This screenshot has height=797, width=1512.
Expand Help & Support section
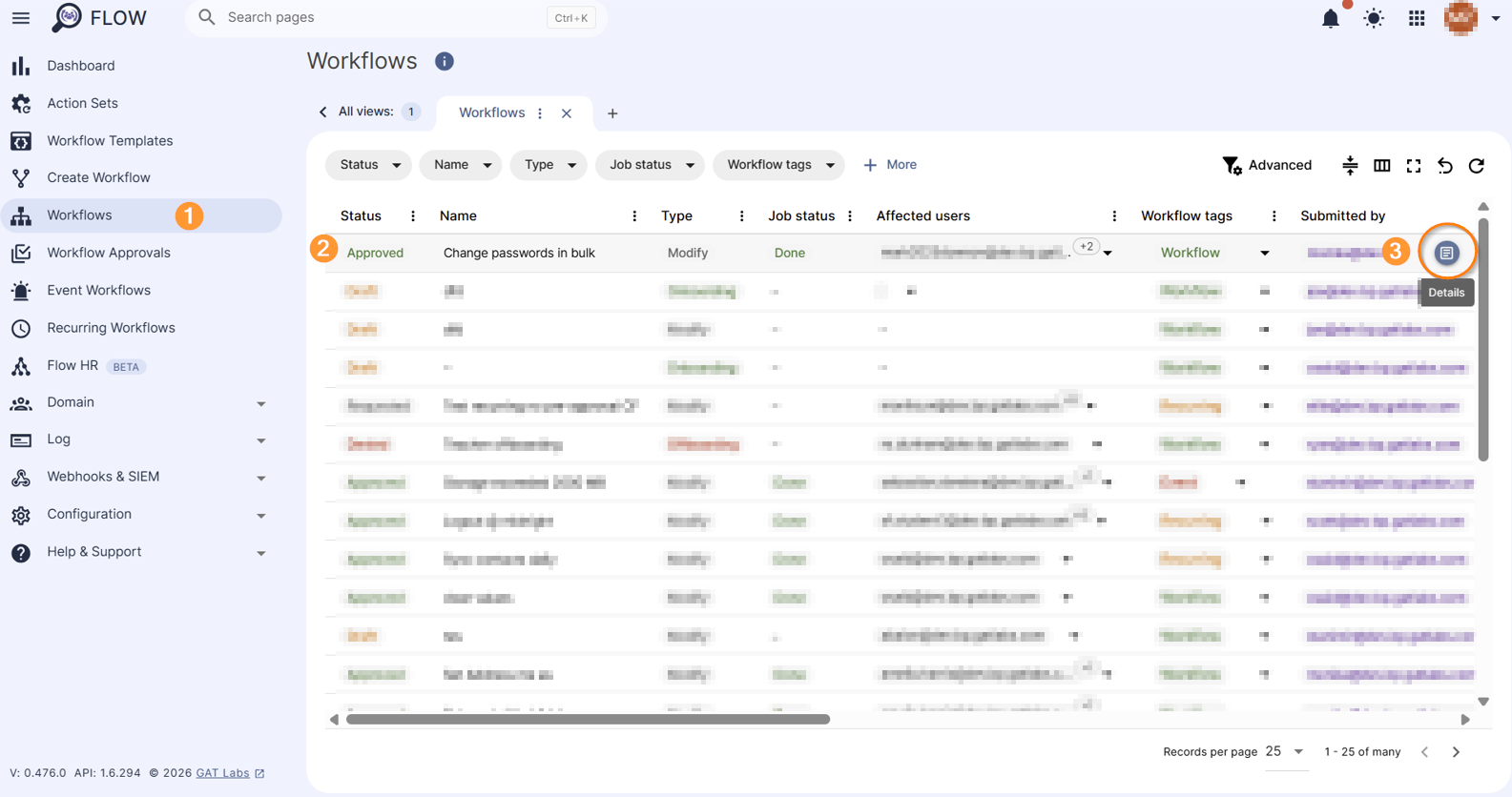(x=141, y=552)
